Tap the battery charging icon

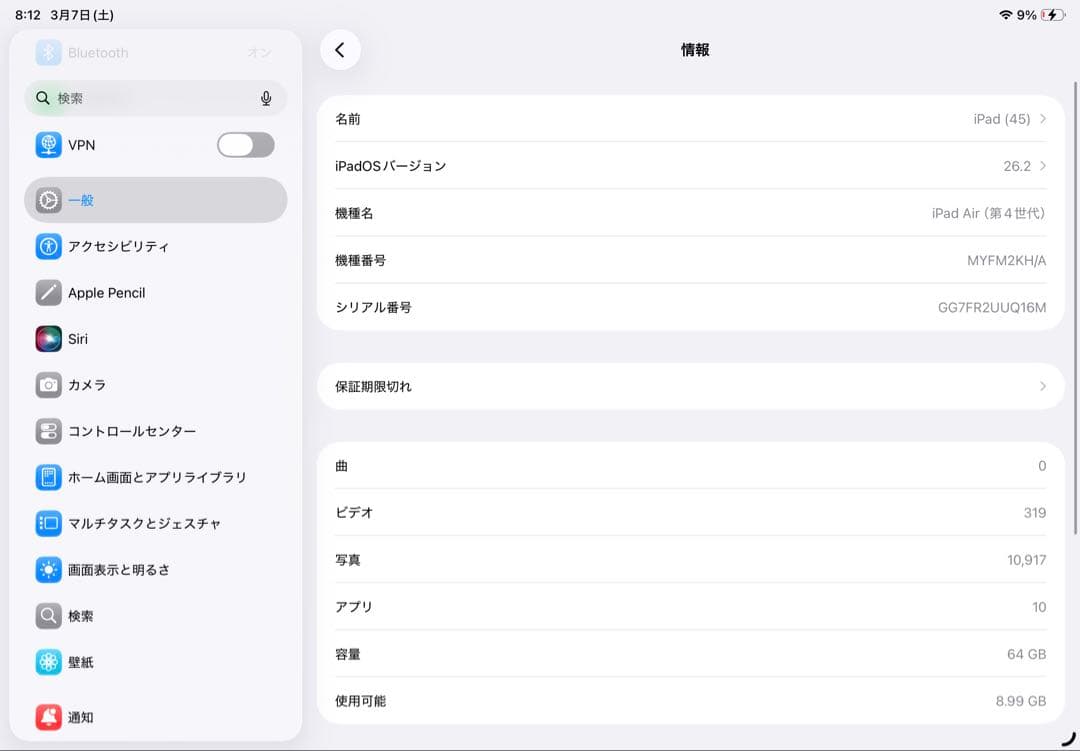click(x=1052, y=14)
